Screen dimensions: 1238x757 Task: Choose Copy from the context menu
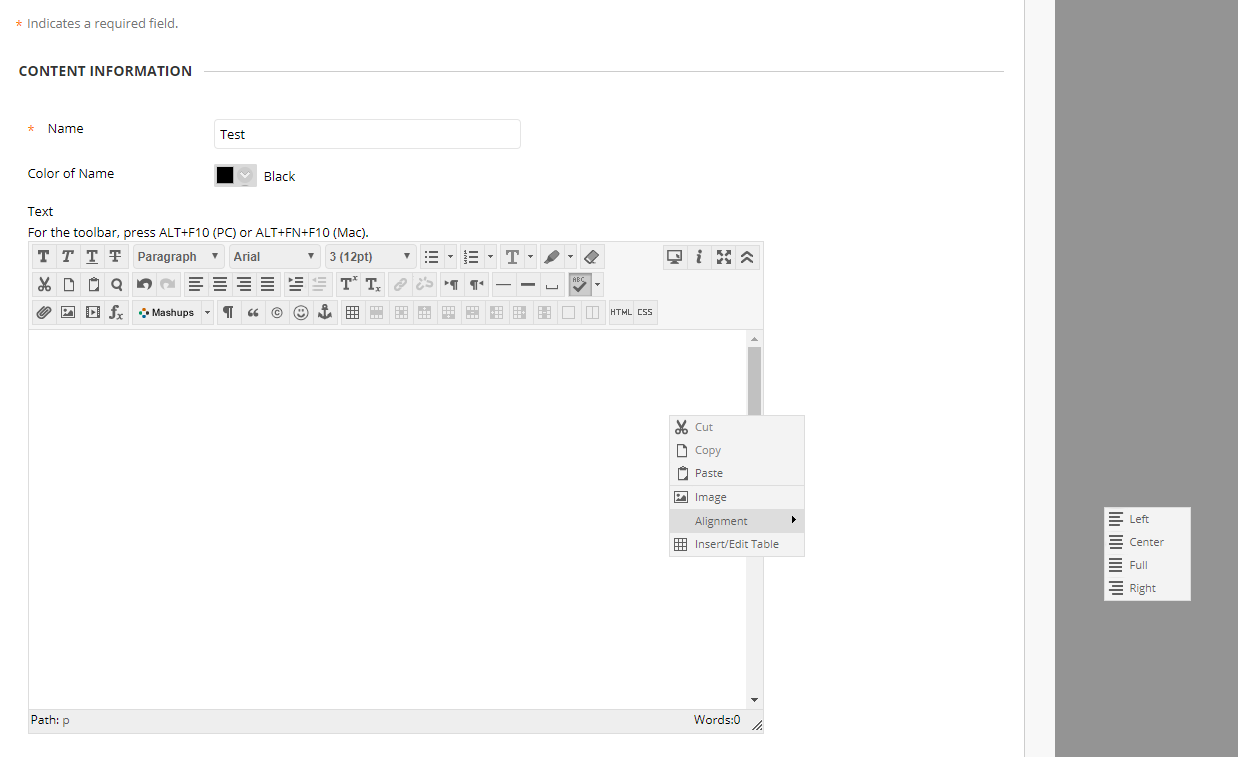coord(737,450)
